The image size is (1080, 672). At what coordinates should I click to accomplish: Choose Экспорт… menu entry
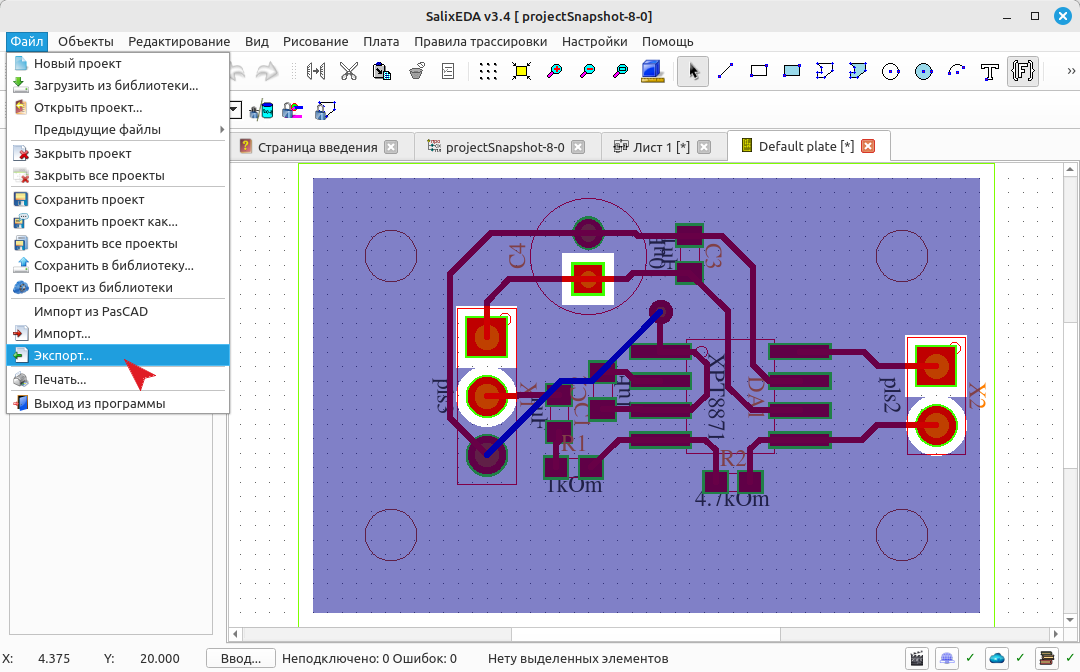(118, 355)
